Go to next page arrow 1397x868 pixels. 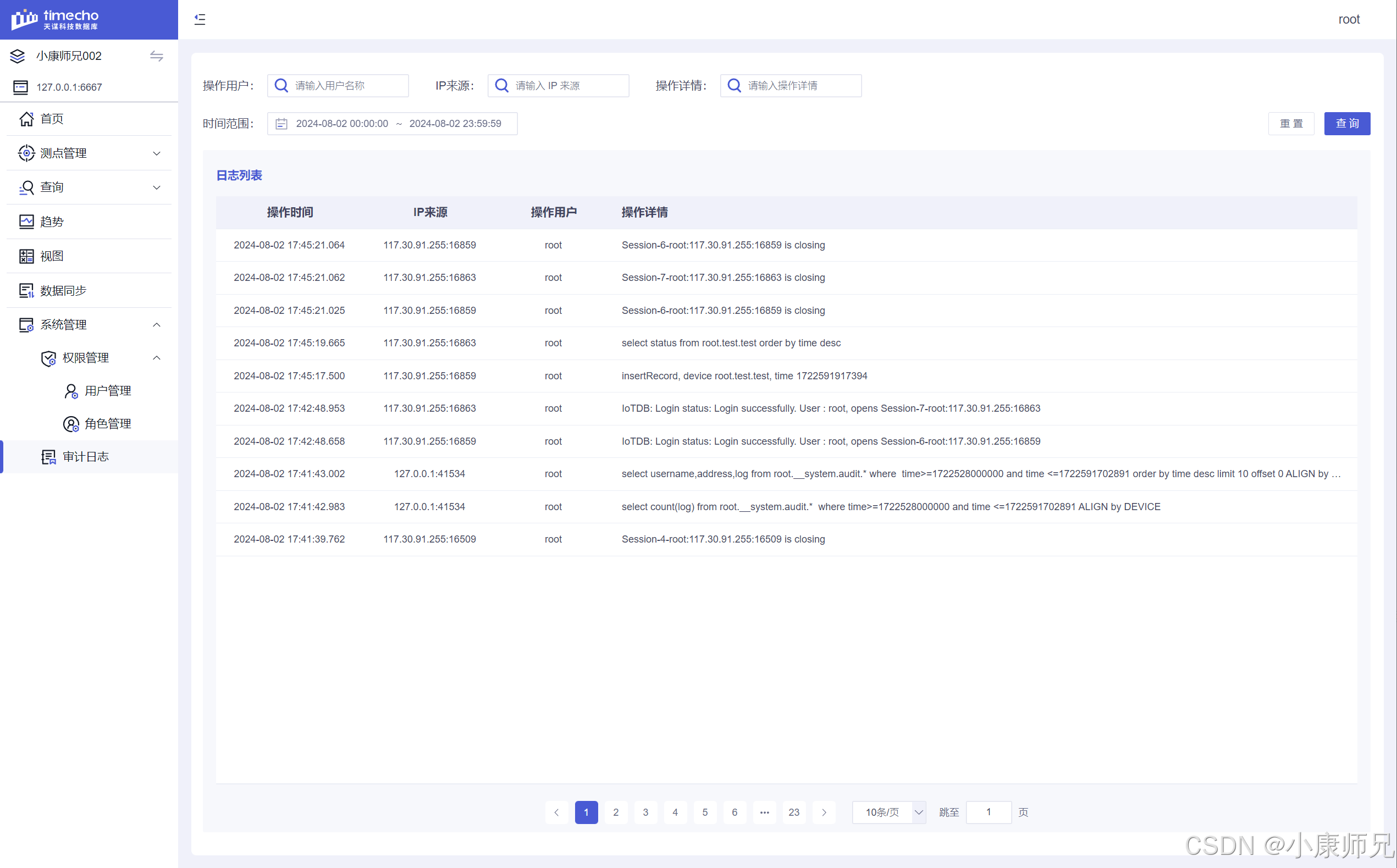pyautogui.click(x=824, y=812)
